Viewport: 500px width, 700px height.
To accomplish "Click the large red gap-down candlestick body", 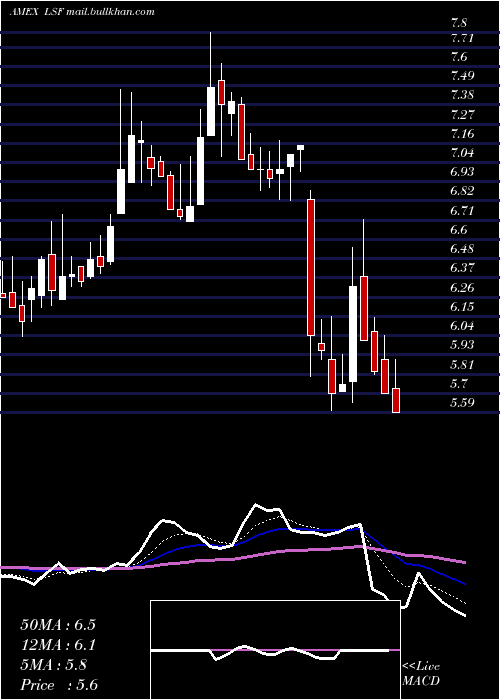I will [x=311, y=267].
